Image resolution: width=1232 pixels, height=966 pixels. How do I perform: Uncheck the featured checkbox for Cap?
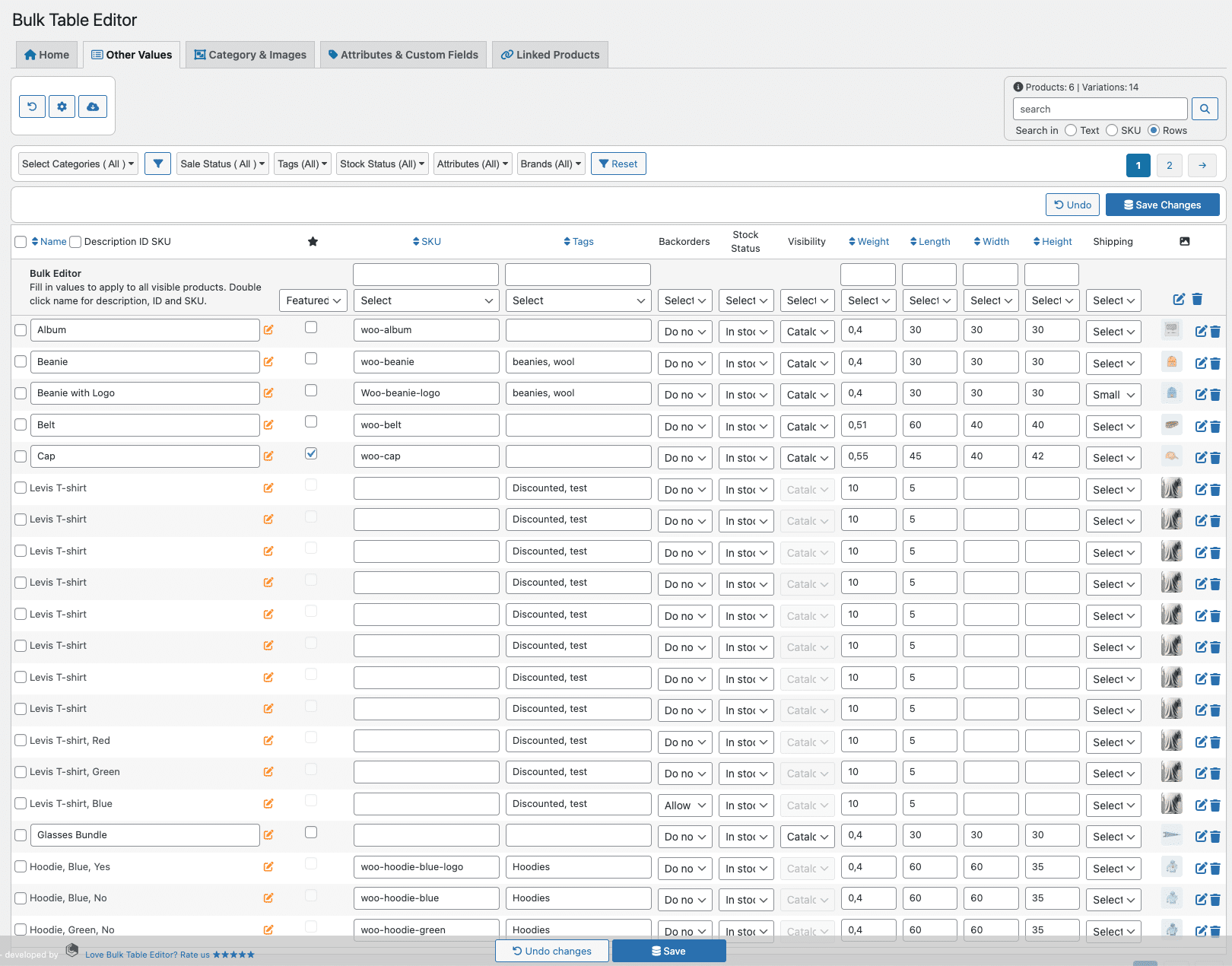point(311,453)
